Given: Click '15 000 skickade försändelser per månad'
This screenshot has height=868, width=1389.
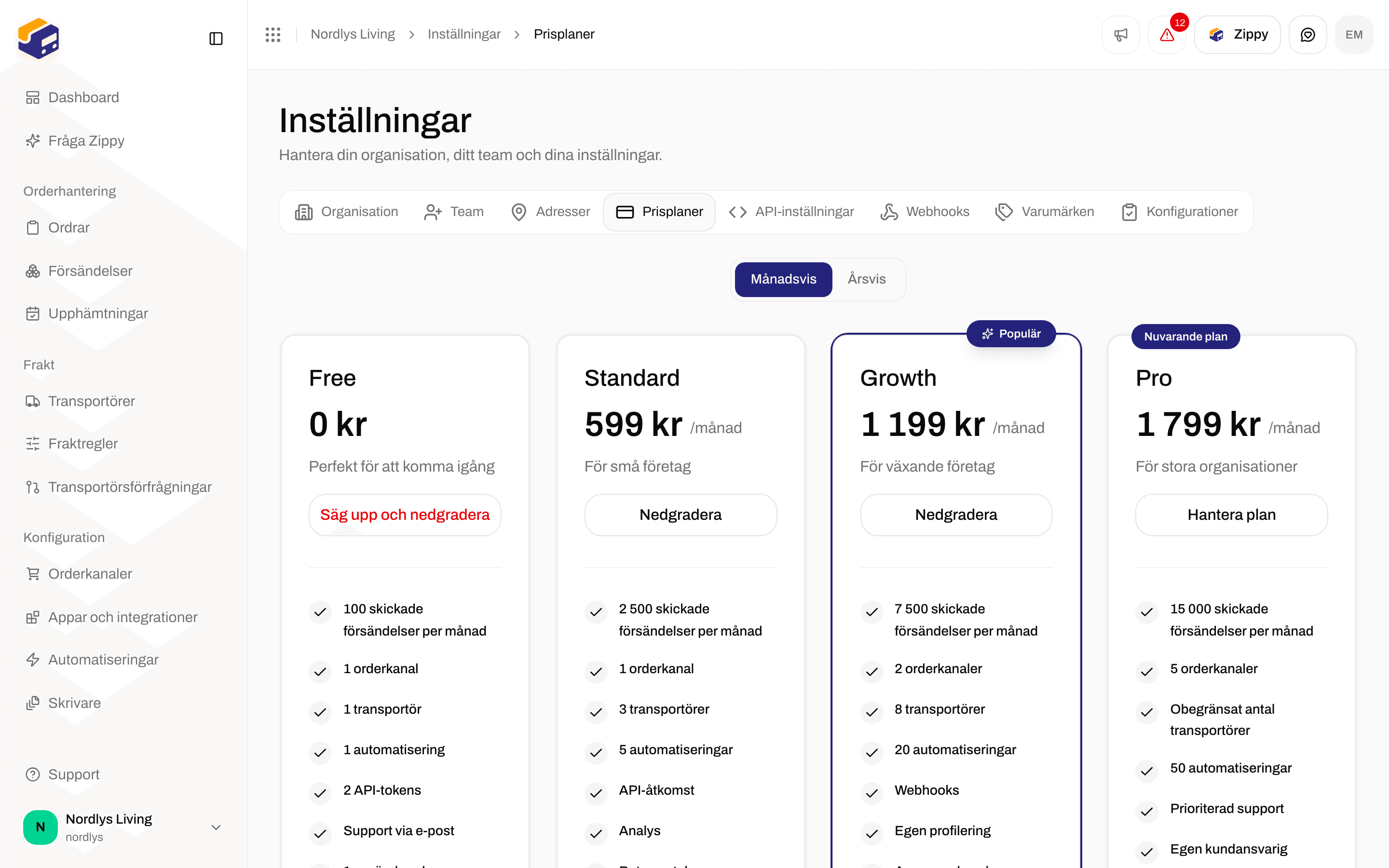Looking at the screenshot, I should tap(1241, 620).
